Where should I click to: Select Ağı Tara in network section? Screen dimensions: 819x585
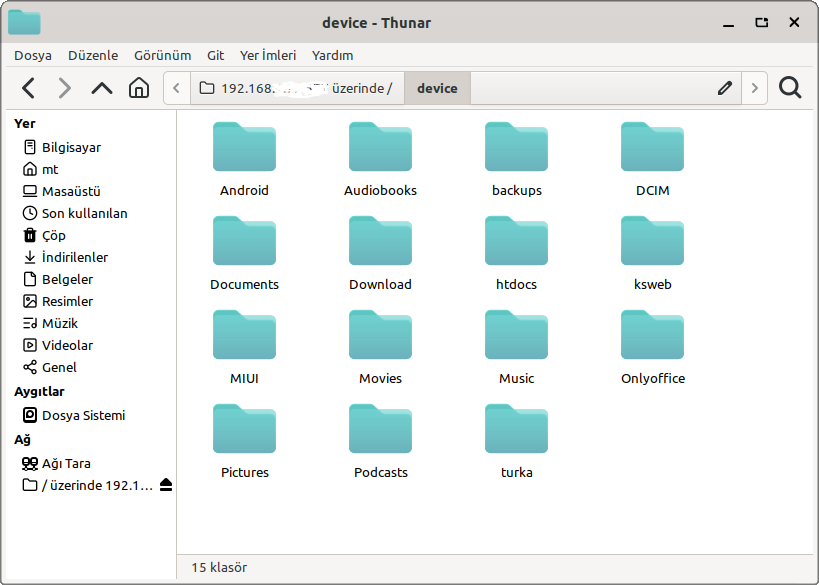point(66,463)
